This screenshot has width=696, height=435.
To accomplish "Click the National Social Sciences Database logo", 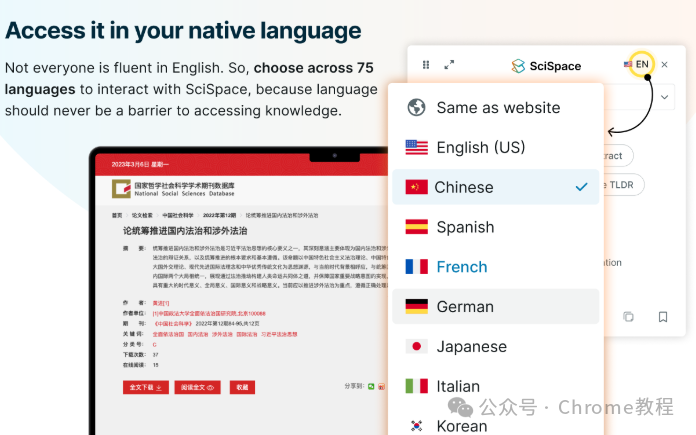I will point(121,189).
